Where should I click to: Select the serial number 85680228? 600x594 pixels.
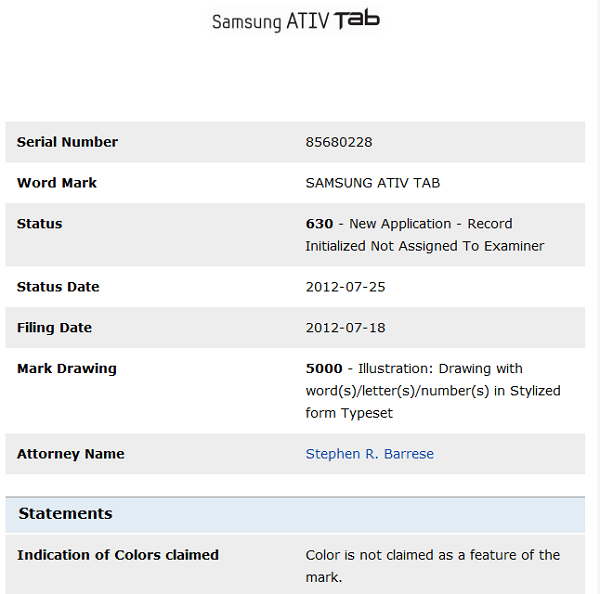[x=339, y=142]
